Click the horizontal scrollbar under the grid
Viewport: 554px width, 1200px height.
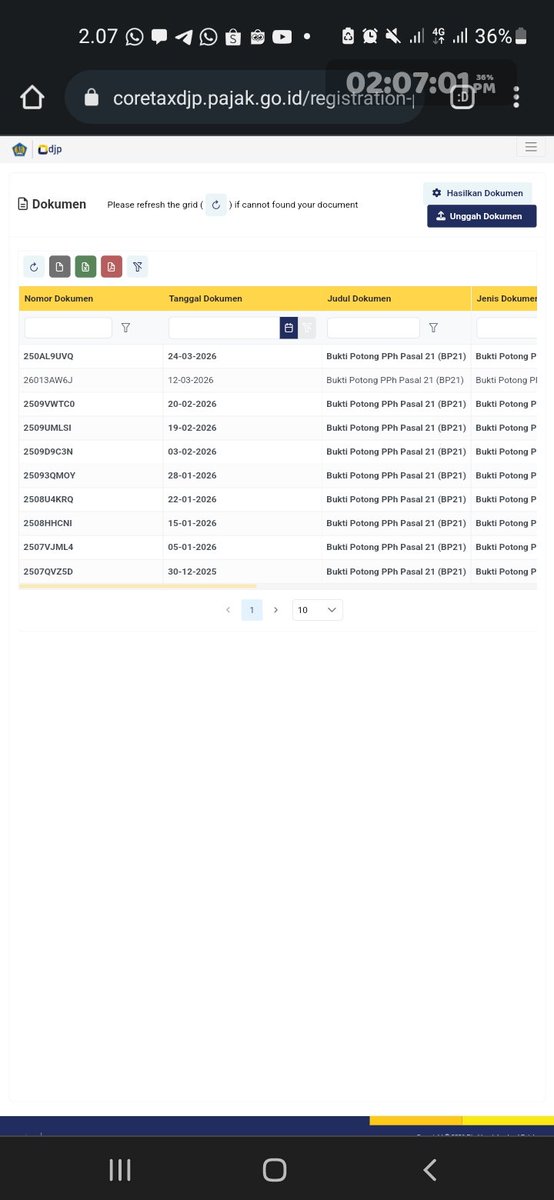click(138, 586)
